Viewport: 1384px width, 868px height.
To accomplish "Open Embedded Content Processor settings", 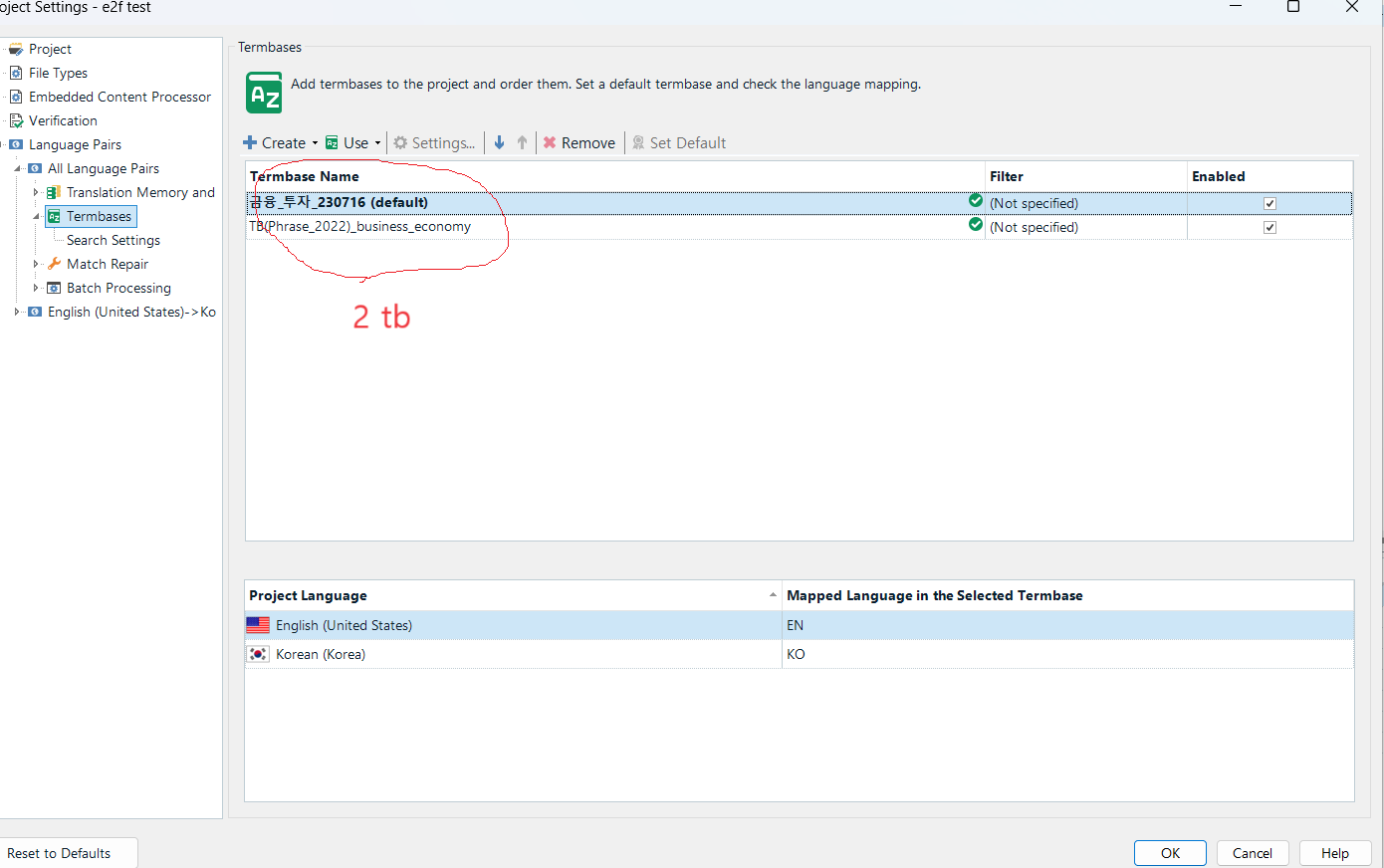I will point(119,97).
